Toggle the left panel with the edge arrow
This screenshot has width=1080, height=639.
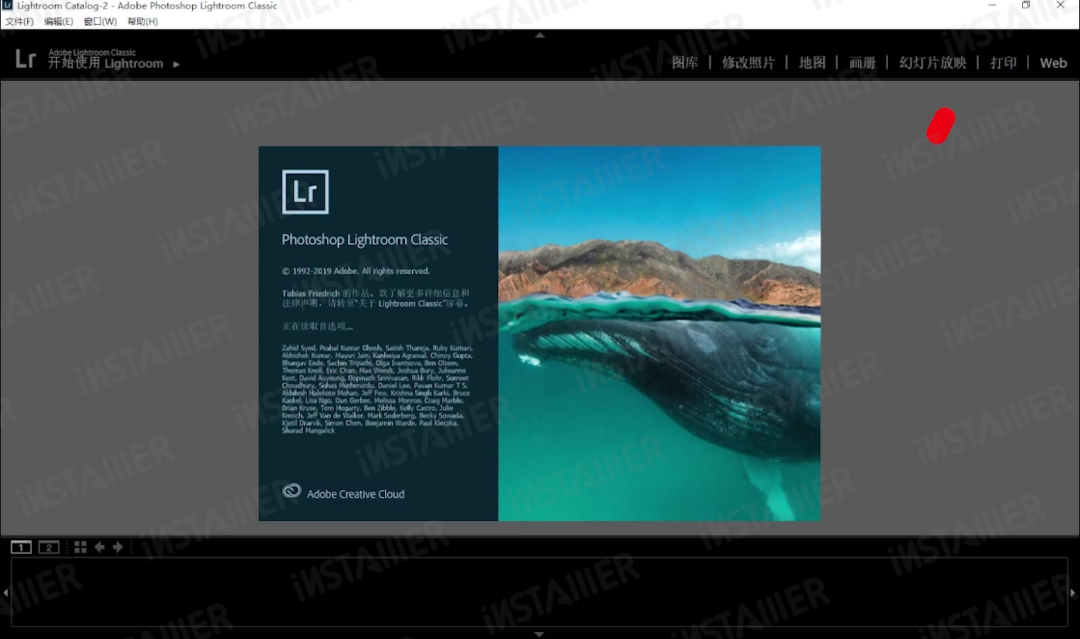[x=6, y=592]
